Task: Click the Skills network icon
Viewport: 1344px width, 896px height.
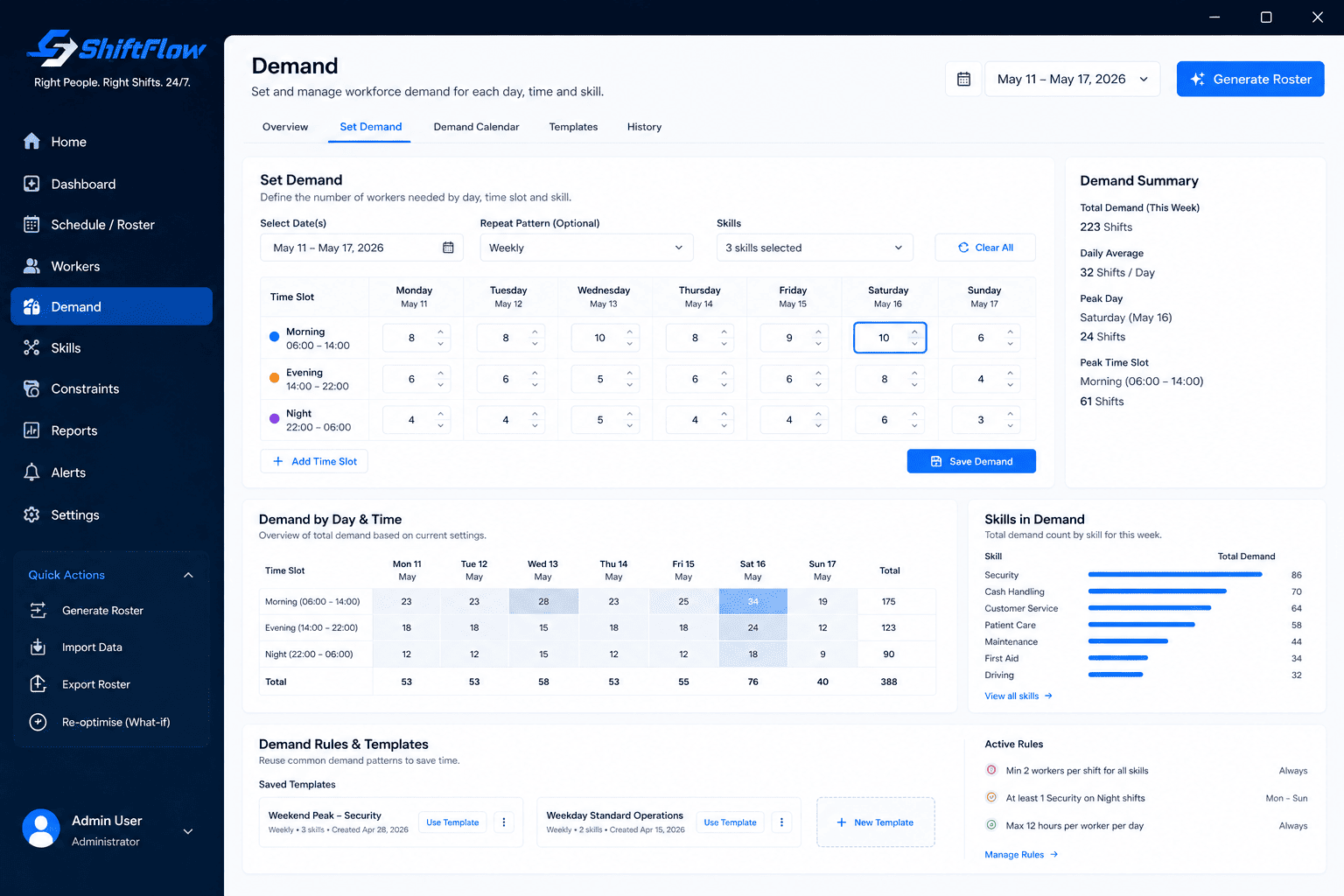Action: point(31,347)
